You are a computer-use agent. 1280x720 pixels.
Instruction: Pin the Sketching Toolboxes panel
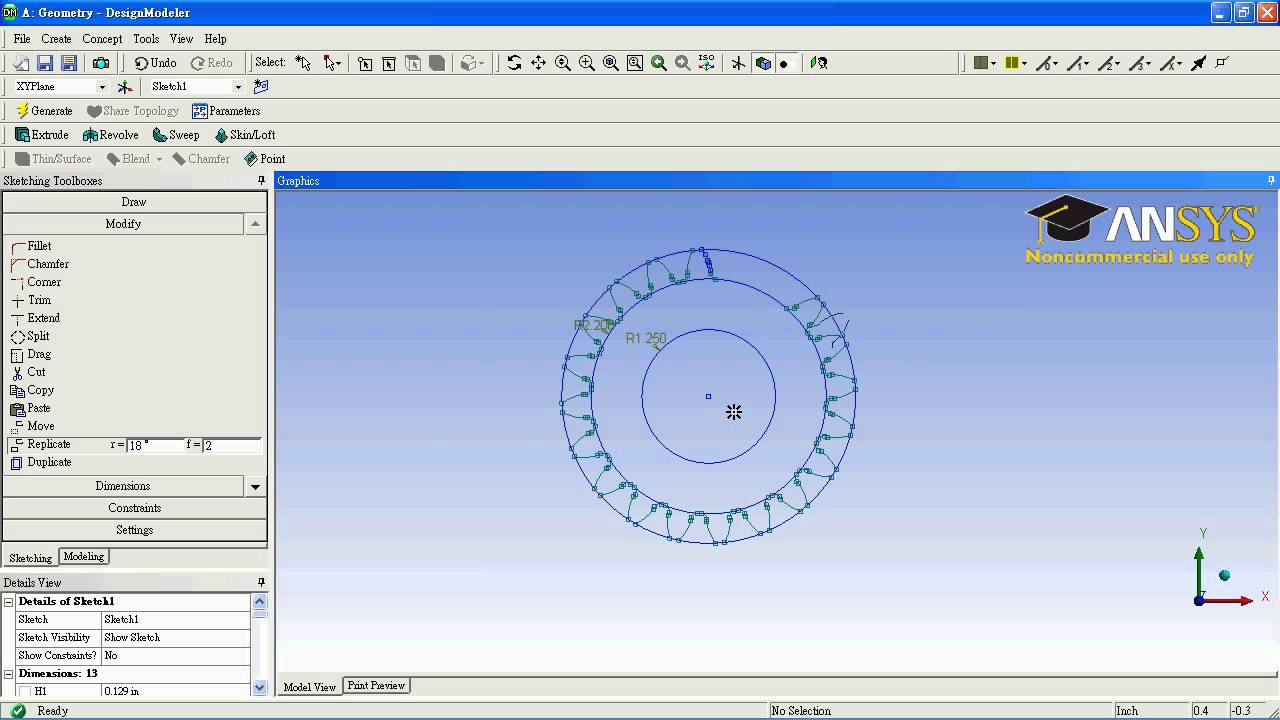coord(261,181)
